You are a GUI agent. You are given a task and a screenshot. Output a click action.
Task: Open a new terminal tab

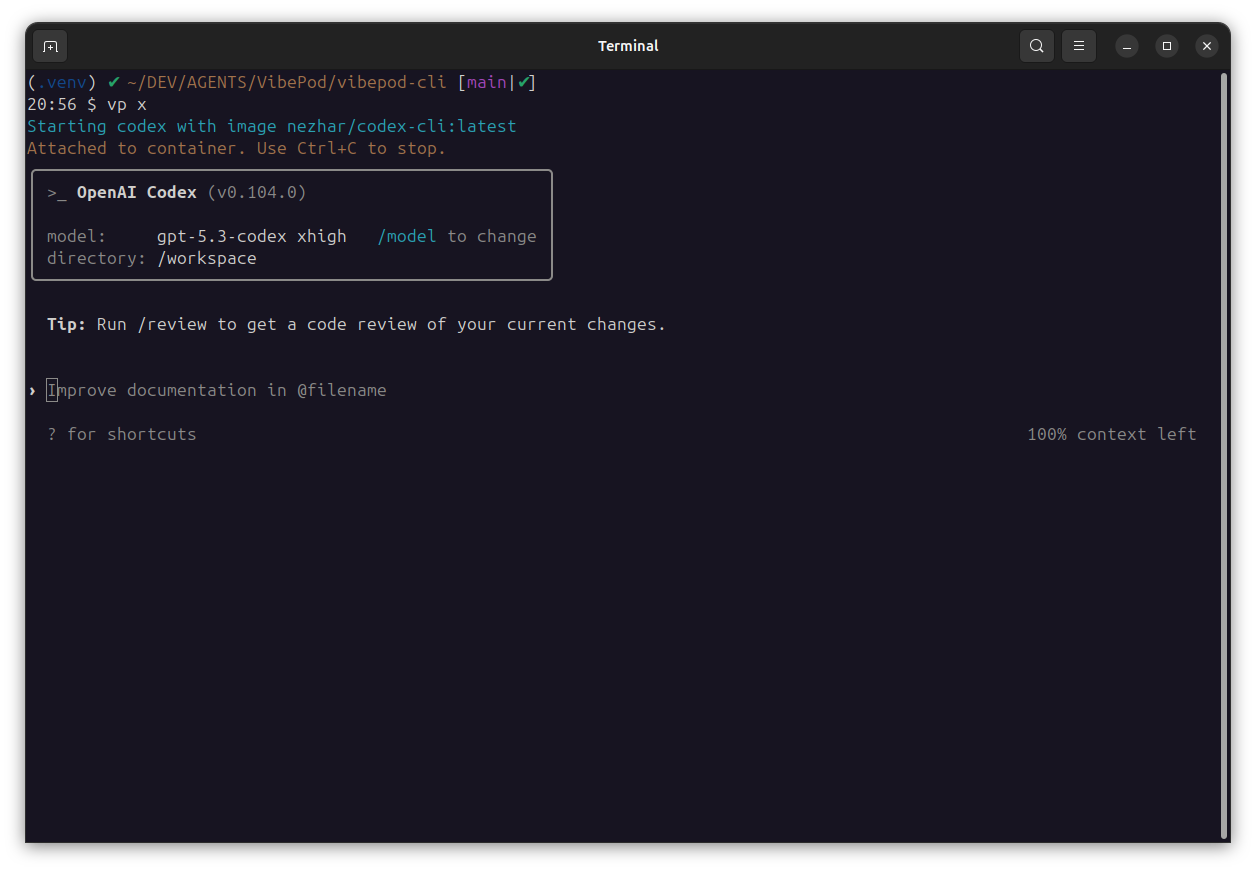pos(50,46)
